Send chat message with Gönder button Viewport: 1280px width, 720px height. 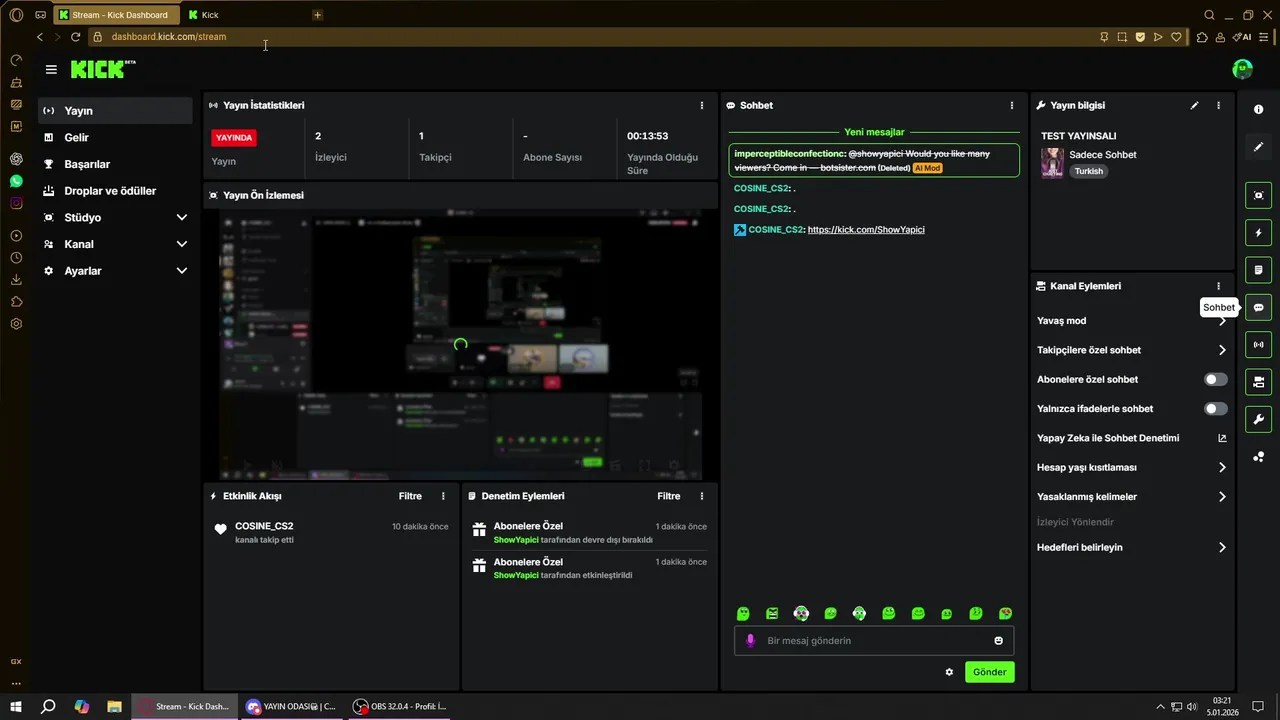pyautogui.click(x=989, y=672)
